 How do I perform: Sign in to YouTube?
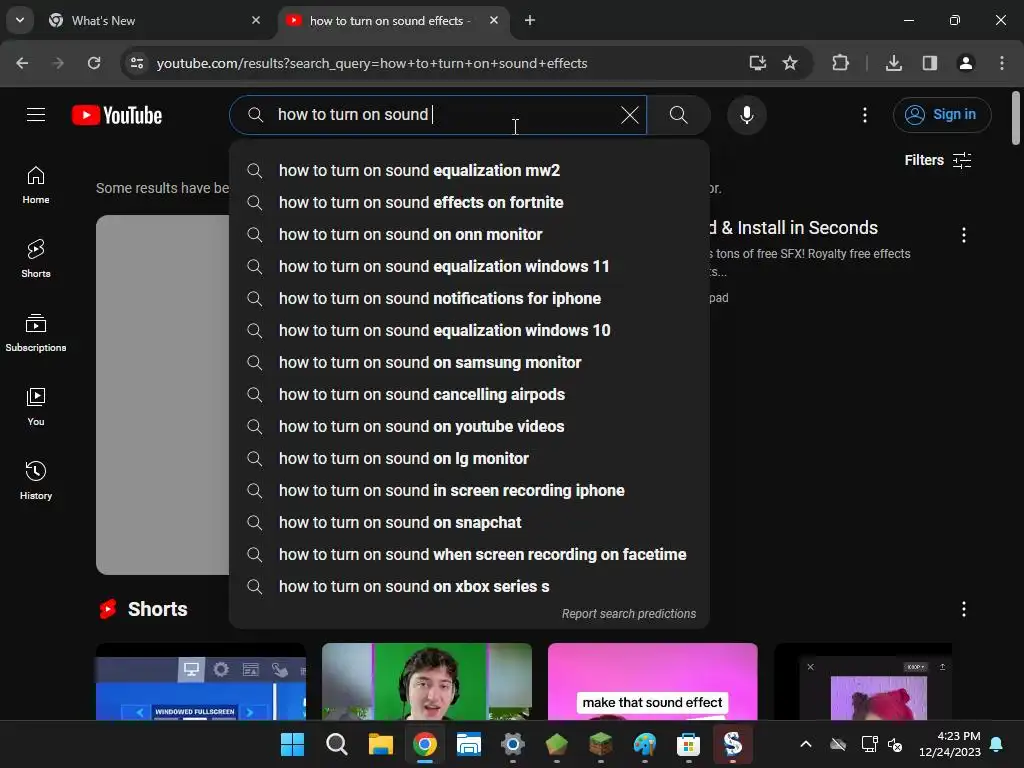pos(942,115)
